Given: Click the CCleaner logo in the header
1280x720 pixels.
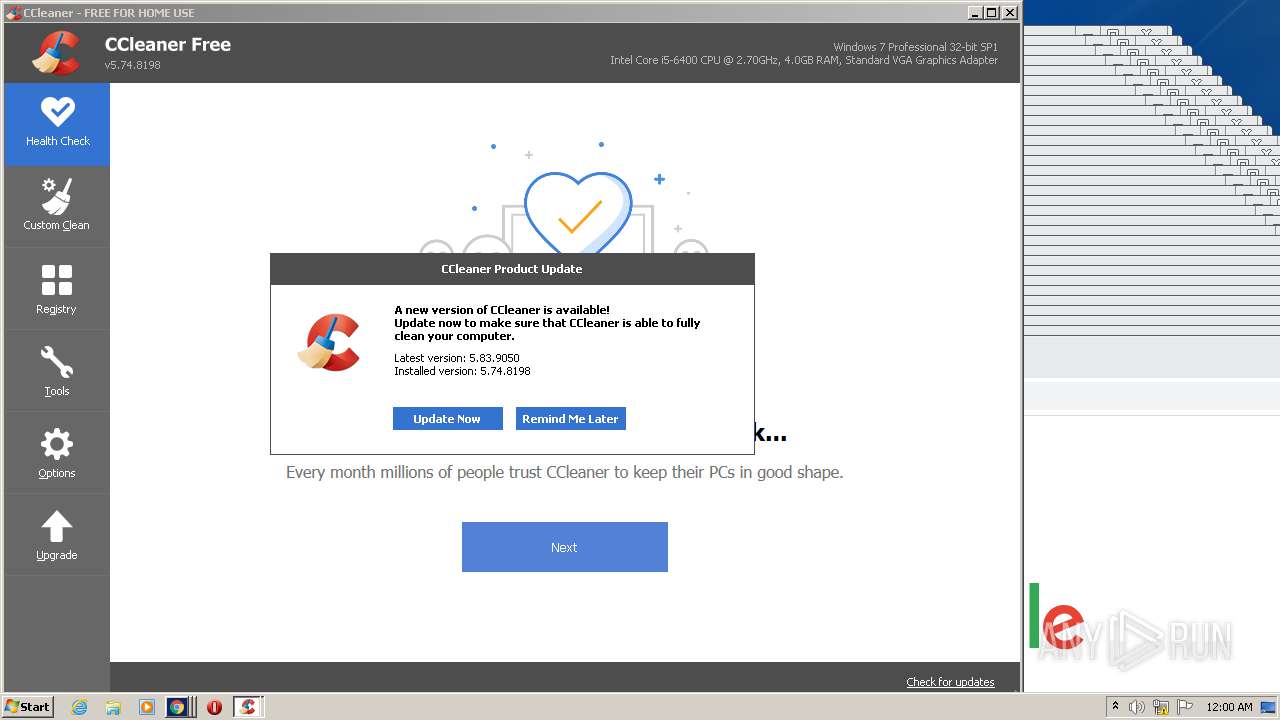Looking at the screenshot, I should [x=56, y=53].
